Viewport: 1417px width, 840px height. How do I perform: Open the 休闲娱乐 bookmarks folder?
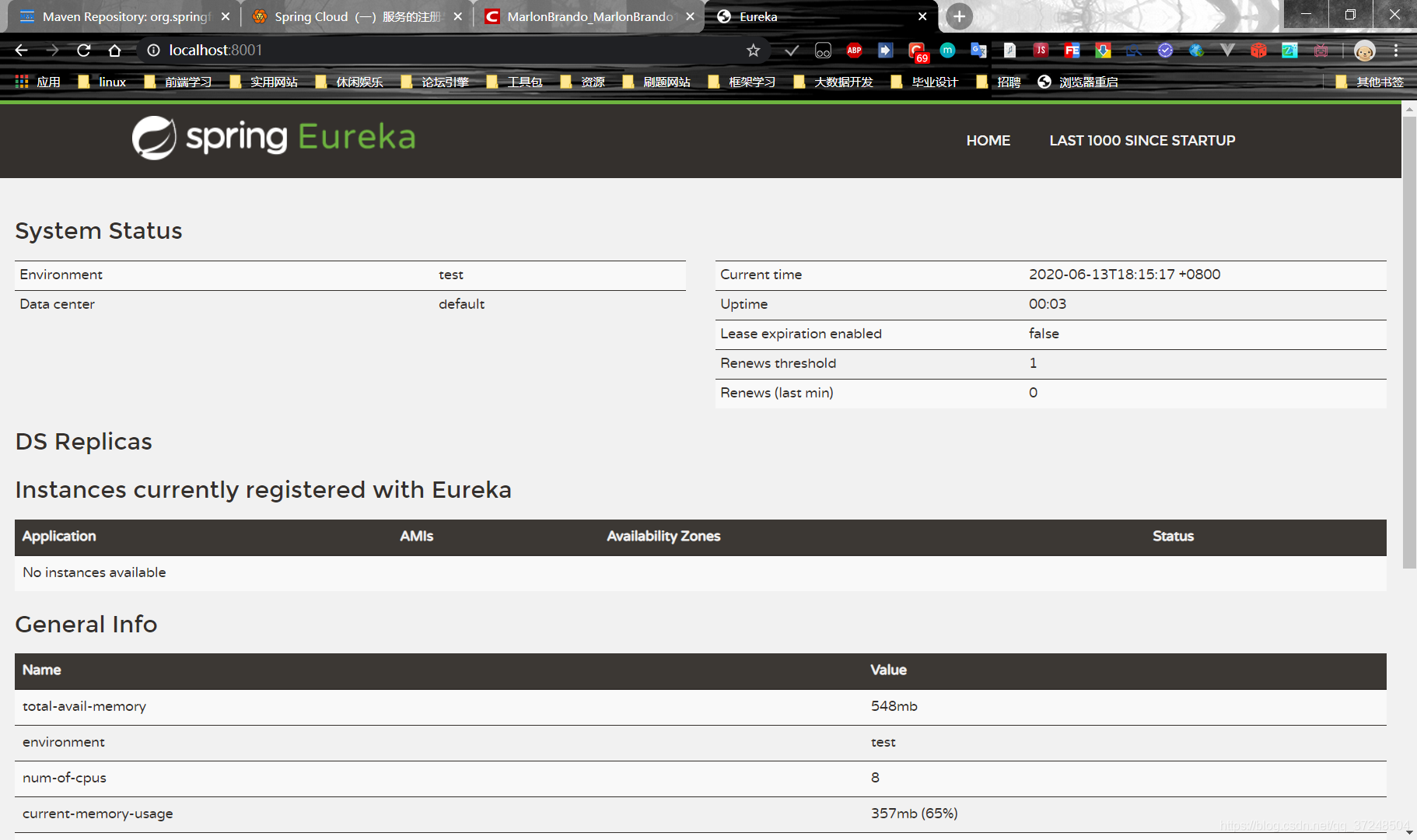(349, 82)
